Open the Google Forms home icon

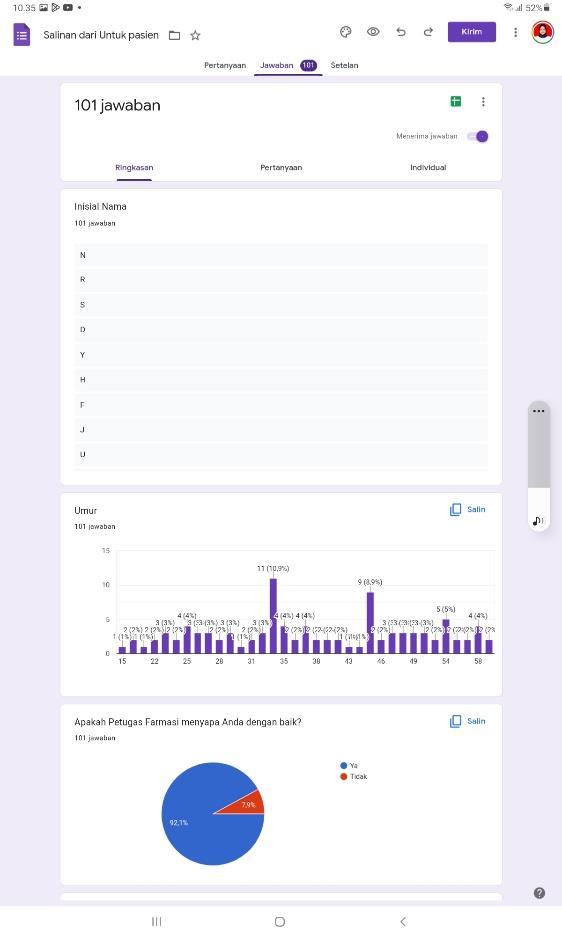[22, 35]
